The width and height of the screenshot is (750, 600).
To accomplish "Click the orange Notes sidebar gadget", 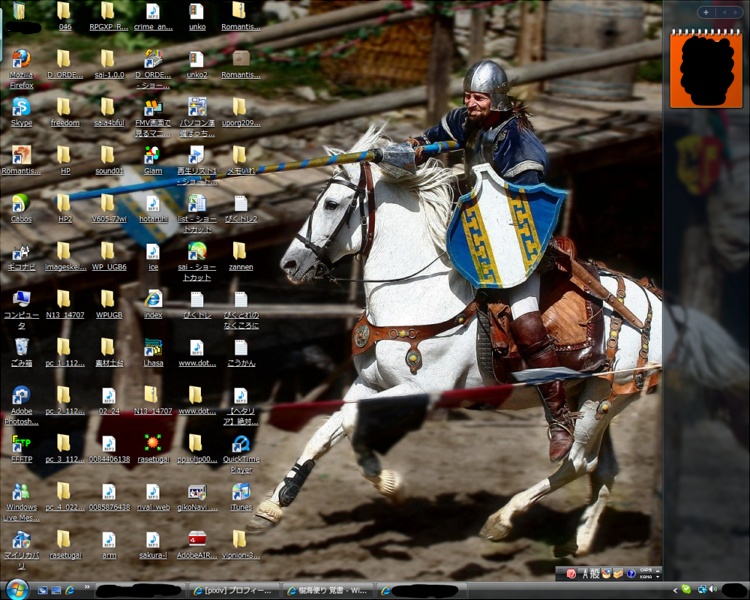I will point(706,69).
